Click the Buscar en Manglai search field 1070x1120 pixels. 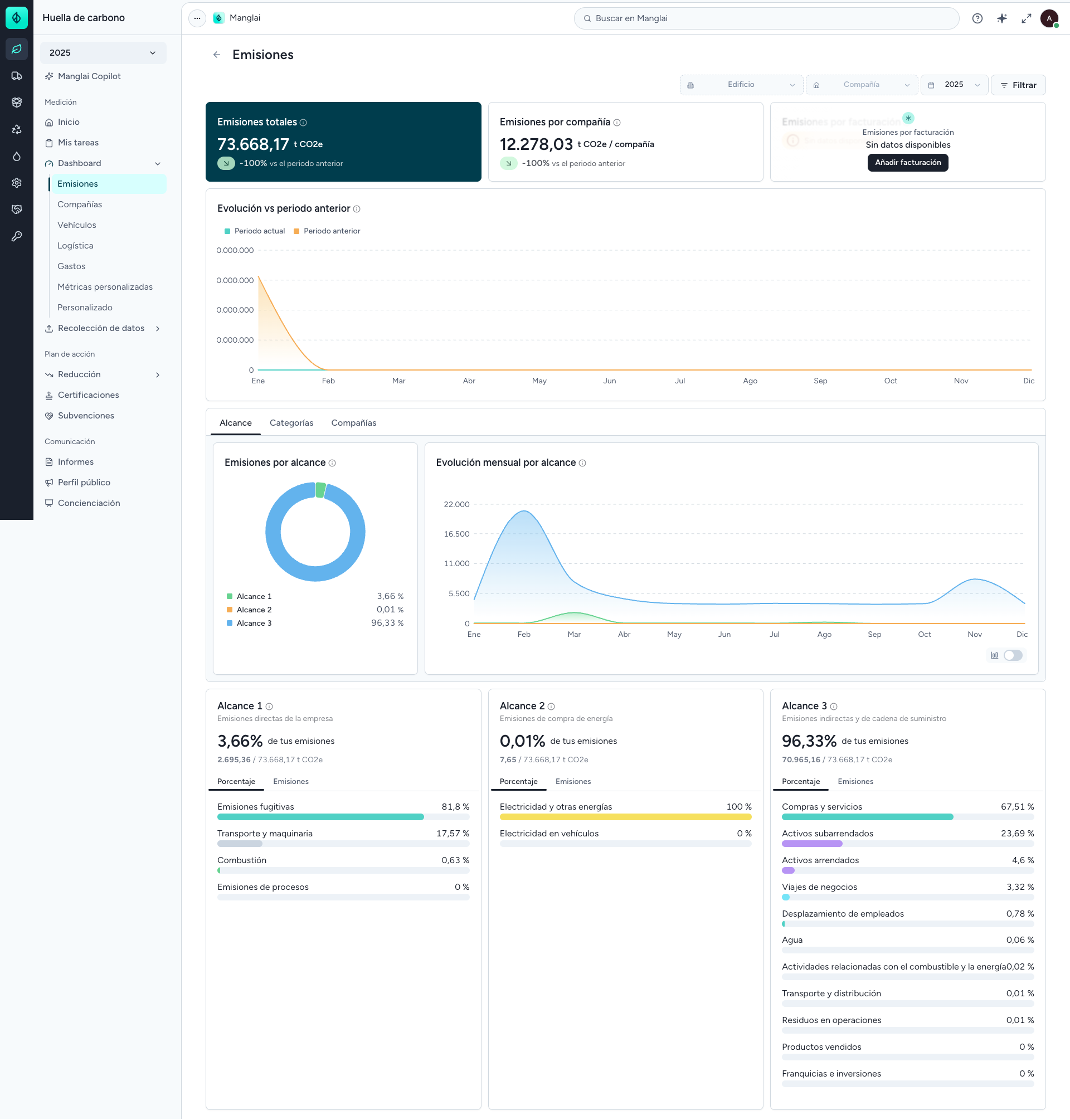coord(766,18)
